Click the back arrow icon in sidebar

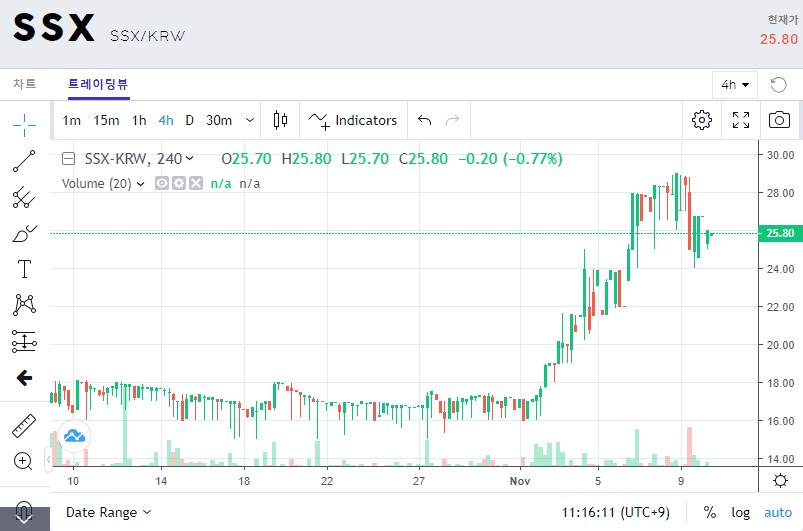click(24, 378)
